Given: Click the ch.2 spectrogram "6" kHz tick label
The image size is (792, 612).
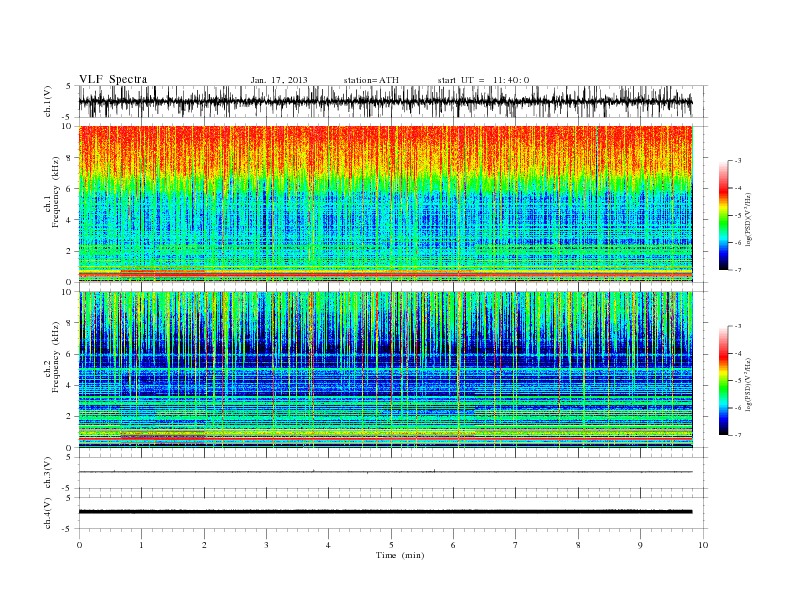Looking at the screenshot, I should click(x=69, y=354).
